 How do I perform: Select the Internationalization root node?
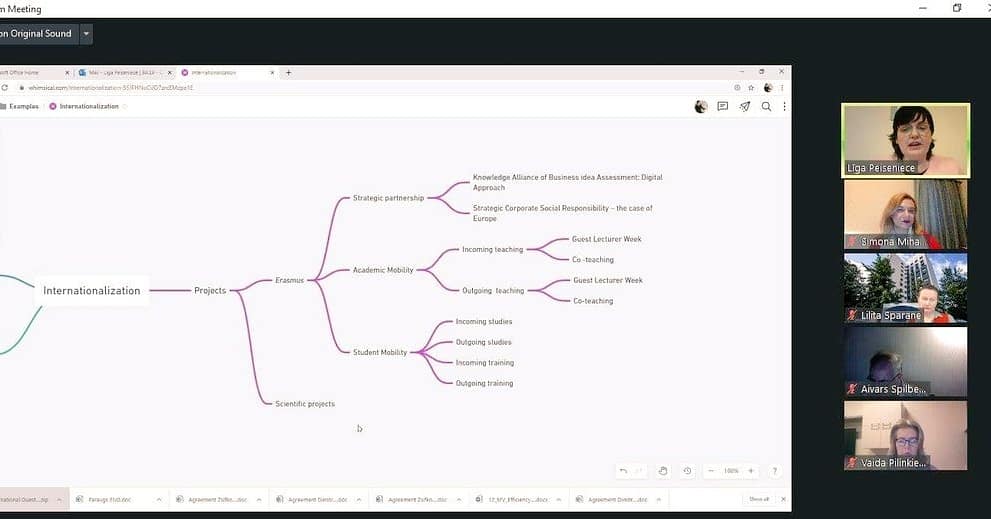click(x=92, y=291)
